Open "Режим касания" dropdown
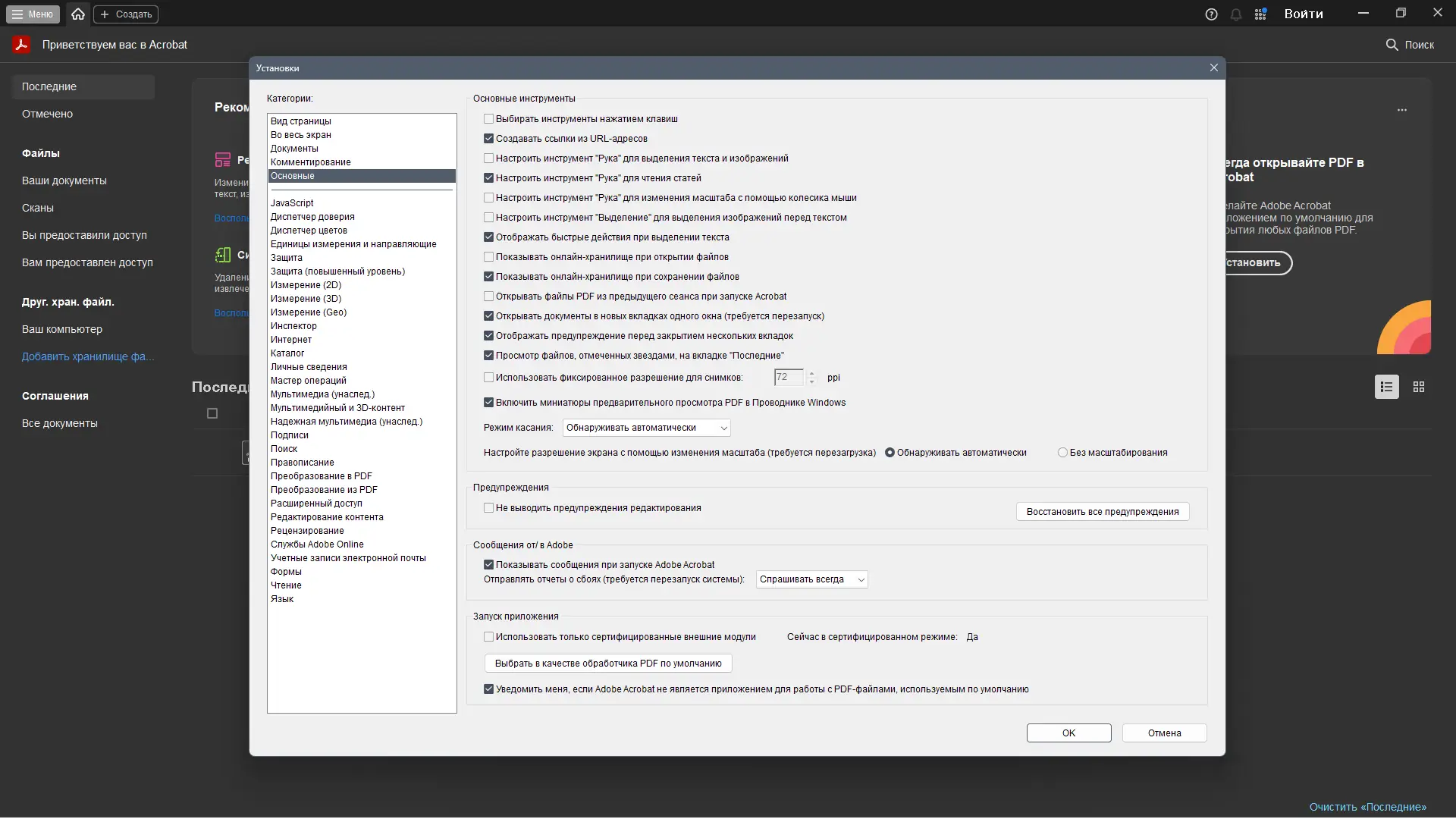1456x819 pixels. click(646, 428)
